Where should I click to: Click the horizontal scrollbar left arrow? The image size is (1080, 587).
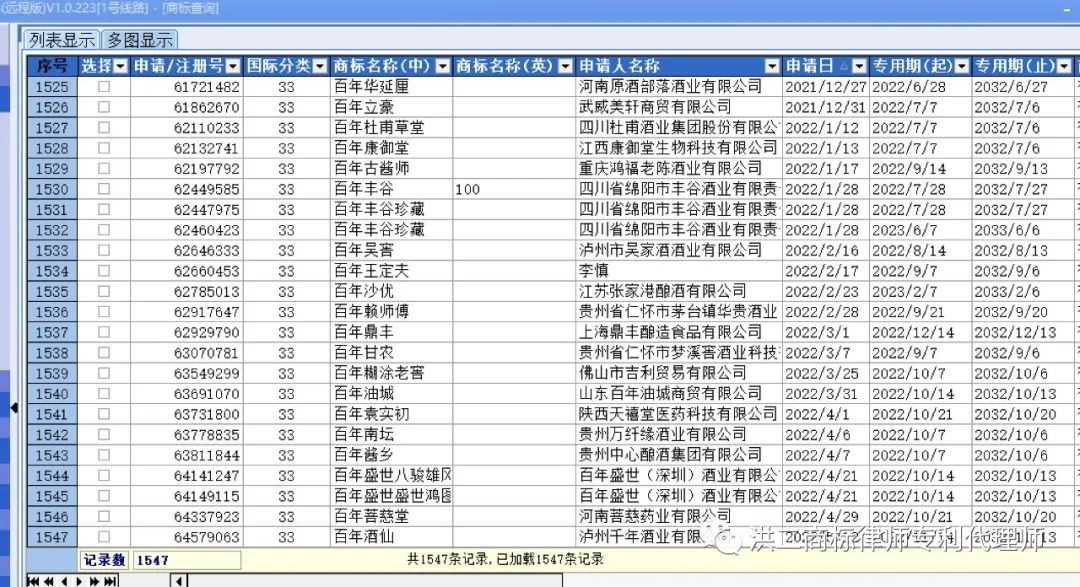click(178, 581)
